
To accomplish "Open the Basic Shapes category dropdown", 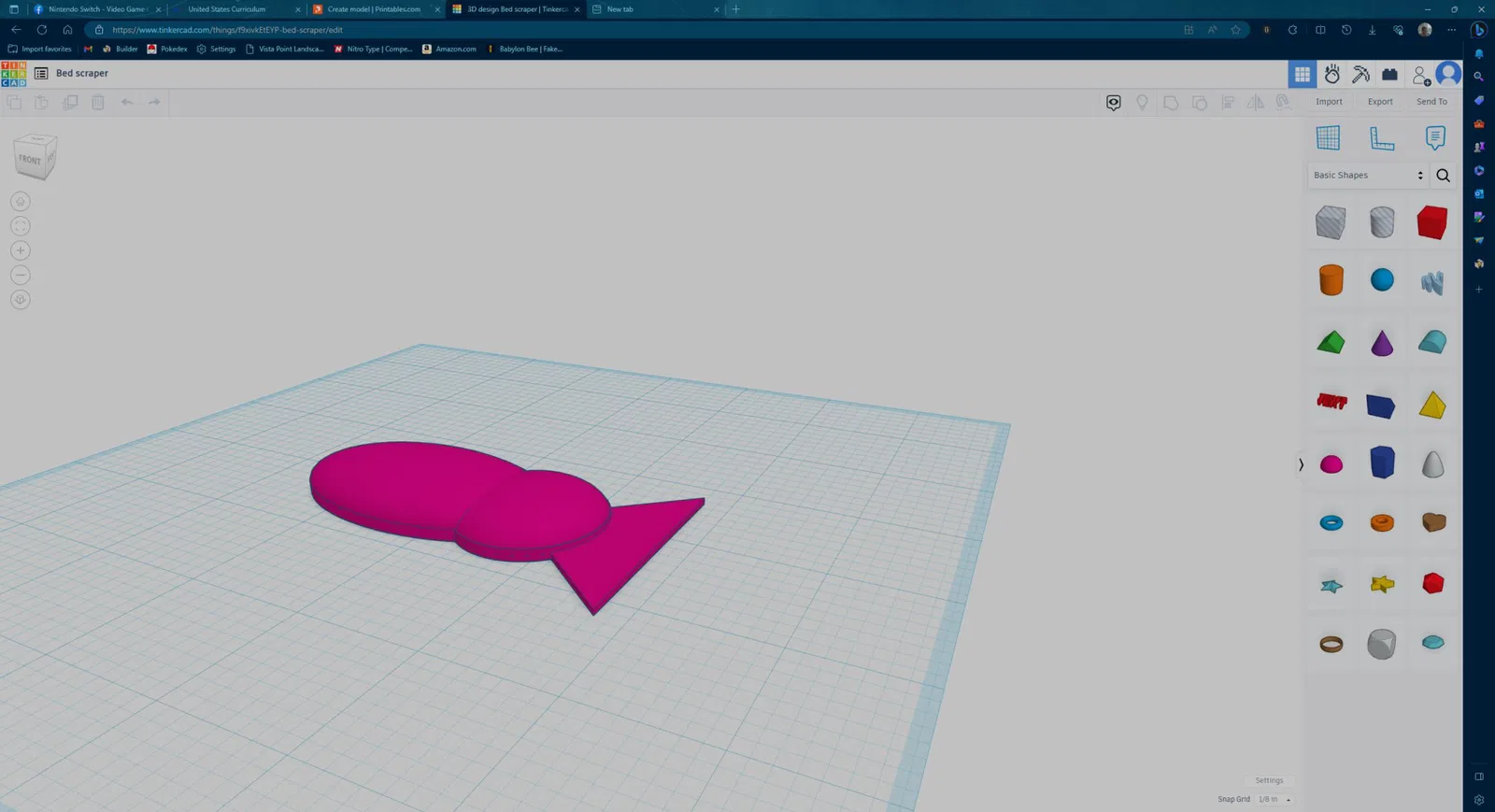I will 1368,175.
